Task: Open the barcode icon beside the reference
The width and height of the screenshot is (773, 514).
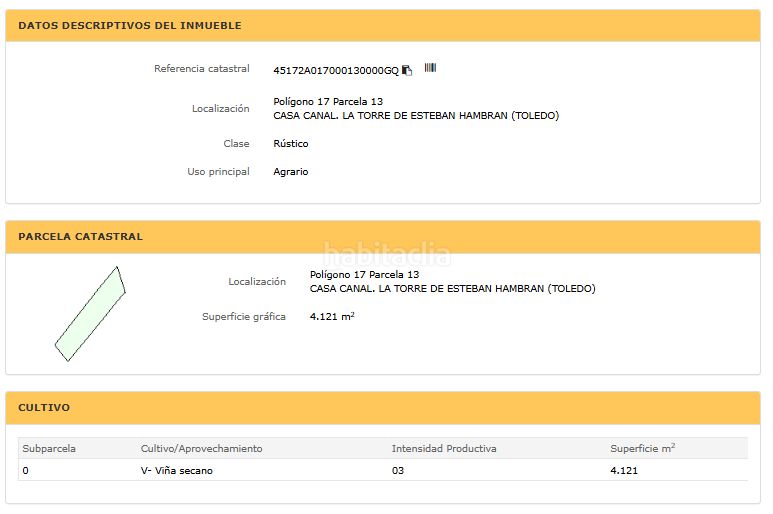Action: tap(430, 68)
